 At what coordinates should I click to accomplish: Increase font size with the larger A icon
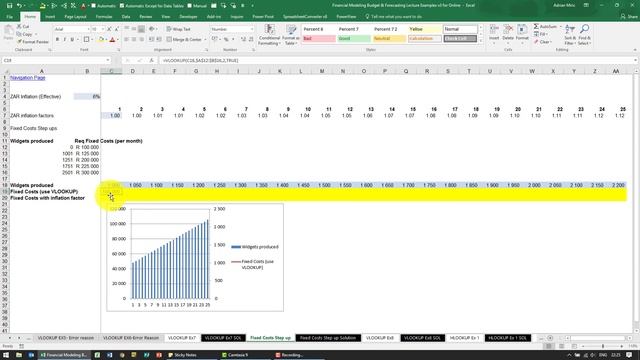point(109,29)
